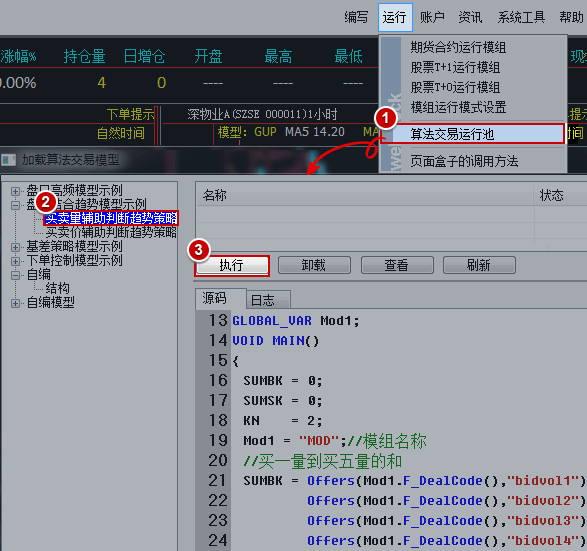Switch to the 日志 tab

point(268,300)
